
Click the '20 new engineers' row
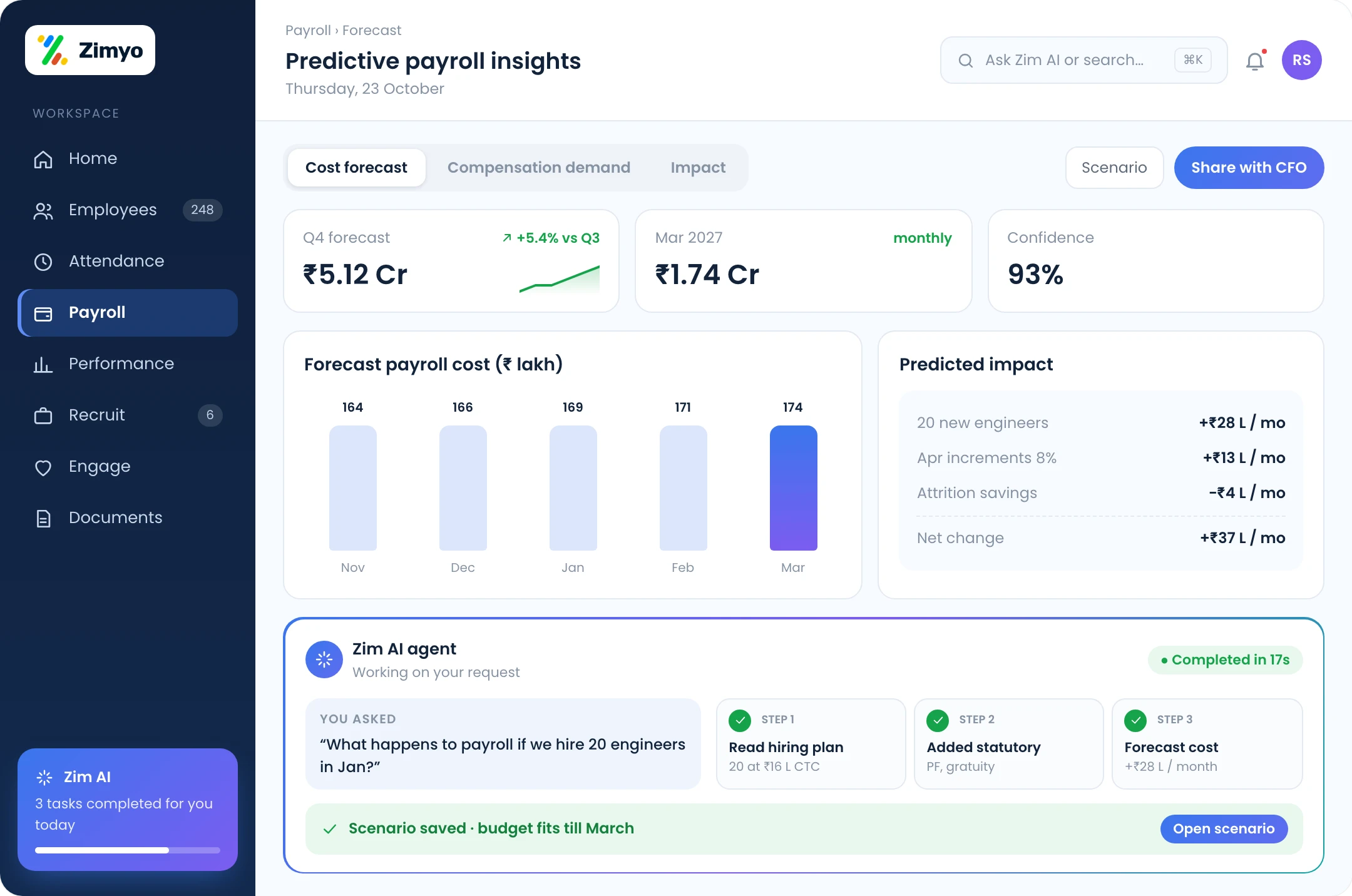click(x=1100, y=423)
